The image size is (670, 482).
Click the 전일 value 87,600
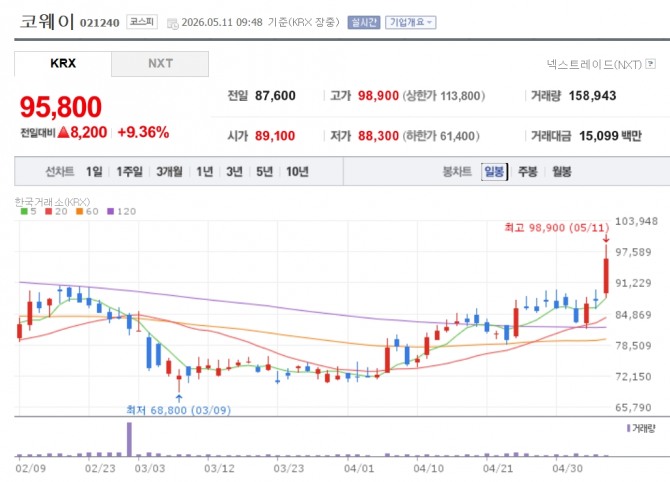click(x=275, y=96)
